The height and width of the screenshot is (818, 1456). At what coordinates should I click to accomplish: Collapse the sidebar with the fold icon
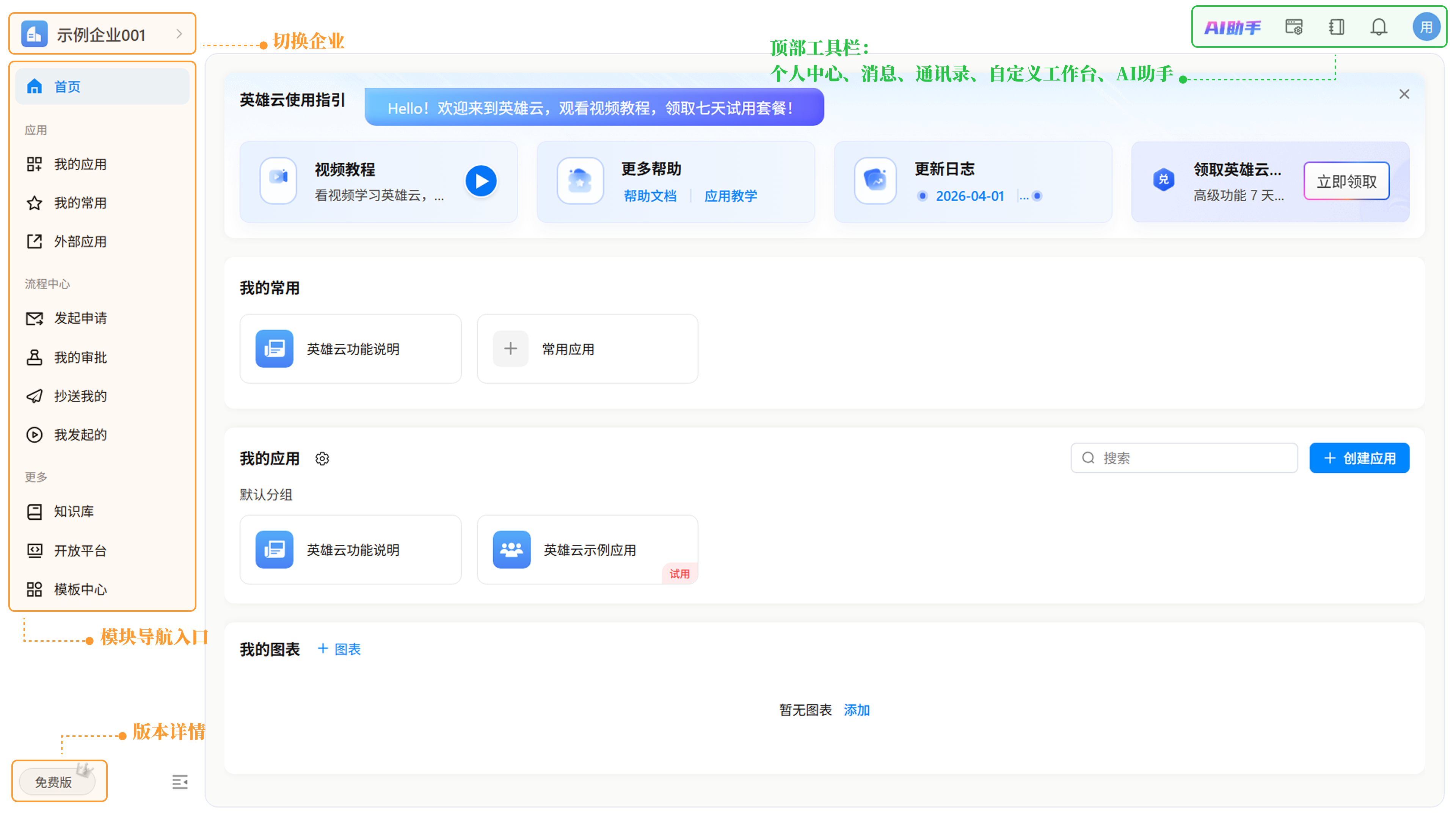pyautogui.click(x=180, y=782)
